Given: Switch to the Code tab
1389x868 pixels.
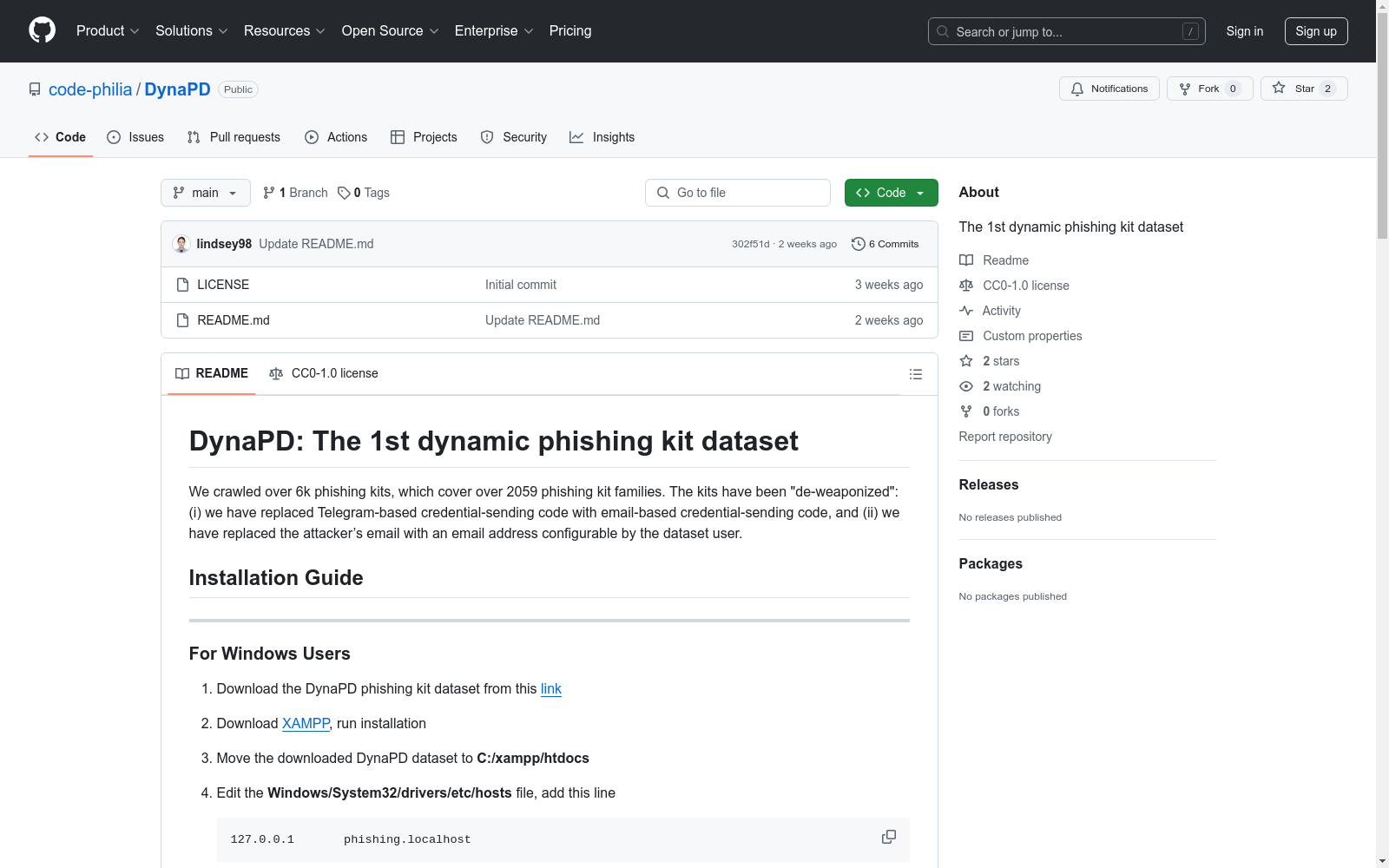Looking at the screenshot, I should [61, 137].
